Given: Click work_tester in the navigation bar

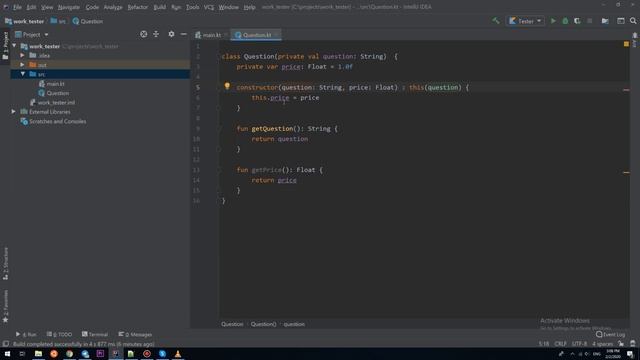Looking at the screenshot, I should (x=24, y=21).
